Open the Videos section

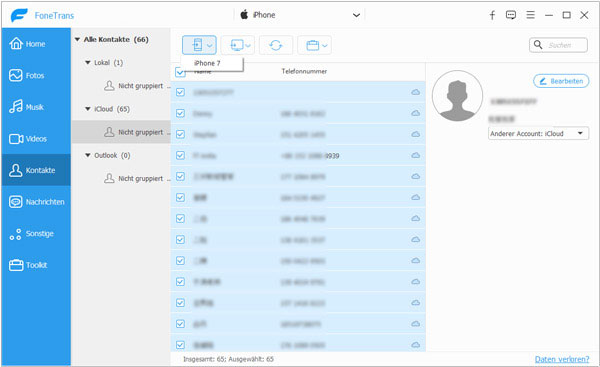coord(36,139)
